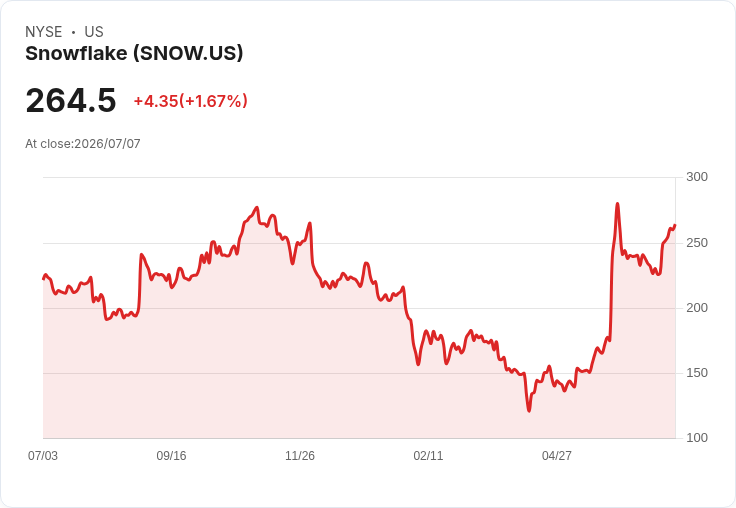Image resolution: width=736 pixels, height=508 pixels.
Task: Click the NYSE exchange label
Action: click(44, 32)
